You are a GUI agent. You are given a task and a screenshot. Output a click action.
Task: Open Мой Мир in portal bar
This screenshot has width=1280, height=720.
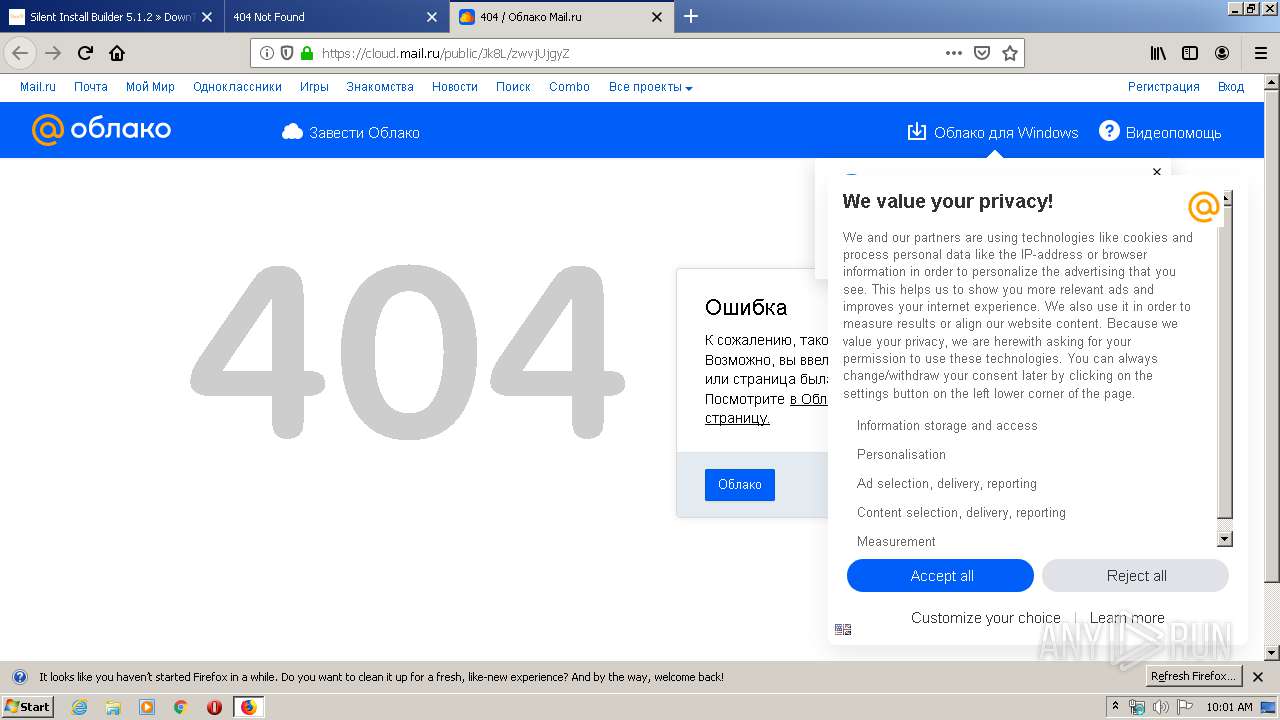(x=150, y=87)
